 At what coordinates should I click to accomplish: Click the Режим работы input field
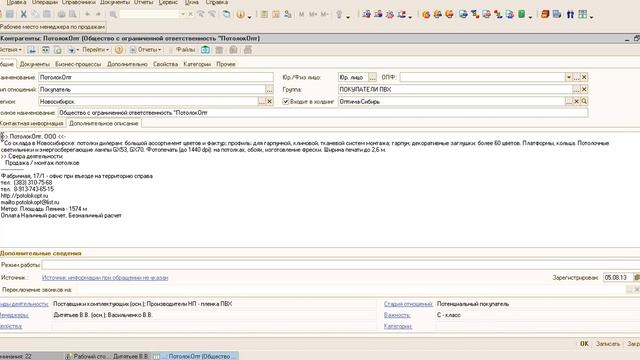pyautogui.click(x=341, y=265)
